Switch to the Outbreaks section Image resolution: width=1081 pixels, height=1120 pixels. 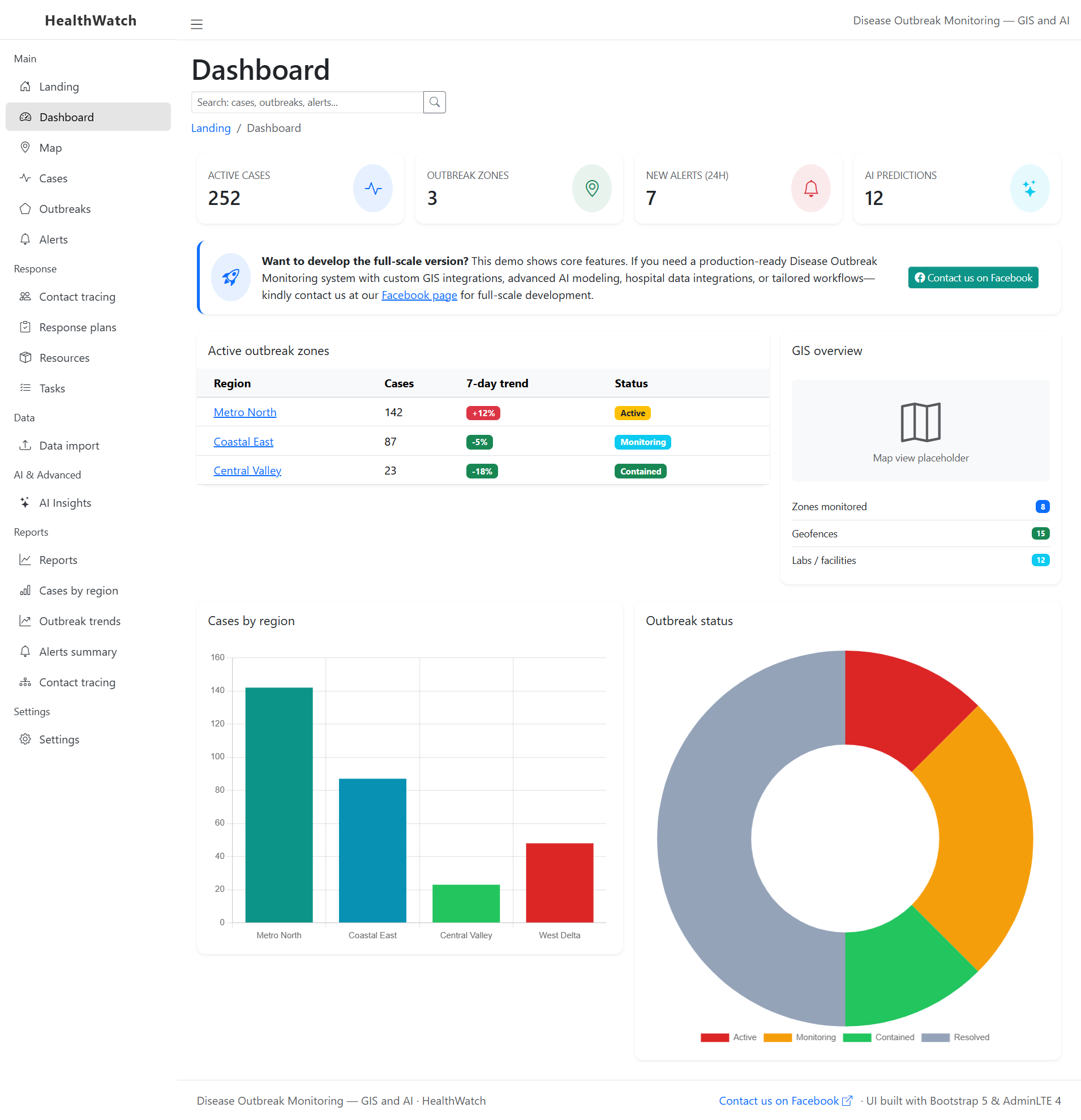(x=65, y=208)
